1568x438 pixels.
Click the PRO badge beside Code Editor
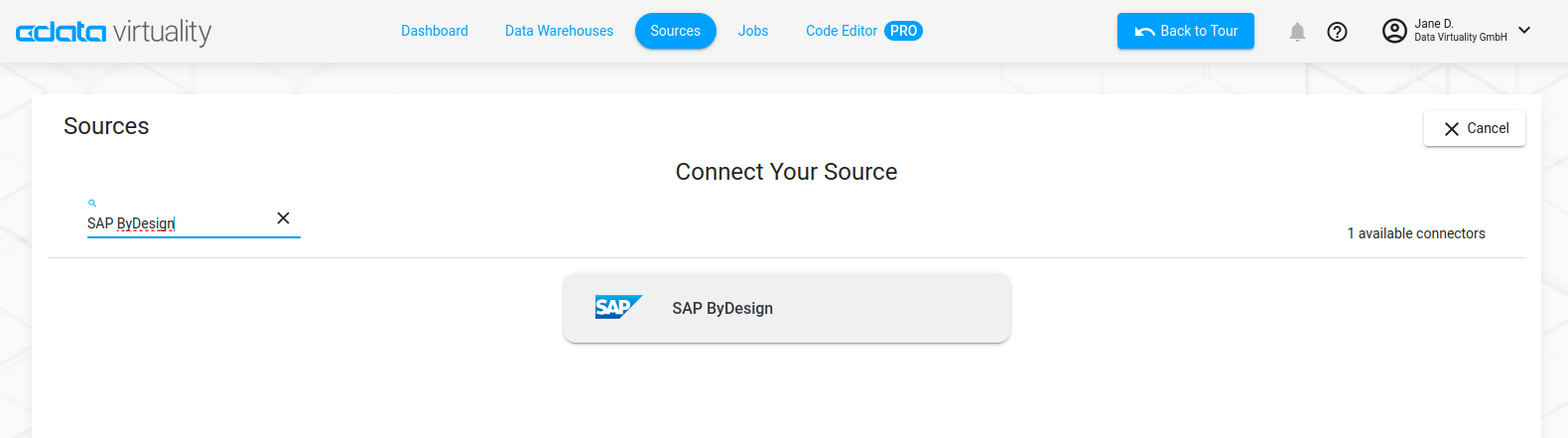(x=903, y=31)
